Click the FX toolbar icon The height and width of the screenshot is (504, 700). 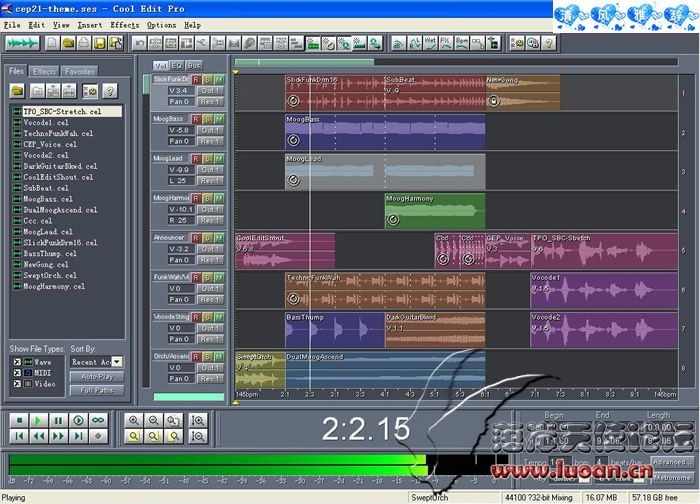(446, 43)
